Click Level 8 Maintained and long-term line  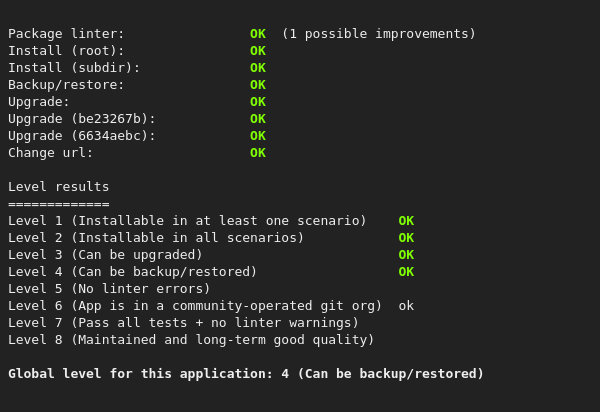tap(191, 340)
